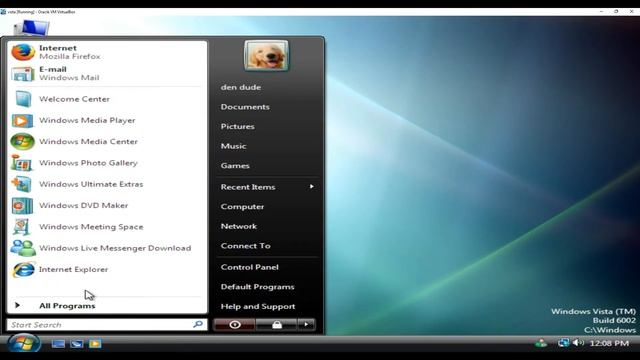Click the Start orb button
640x360 pixels.
pos(23,343)
